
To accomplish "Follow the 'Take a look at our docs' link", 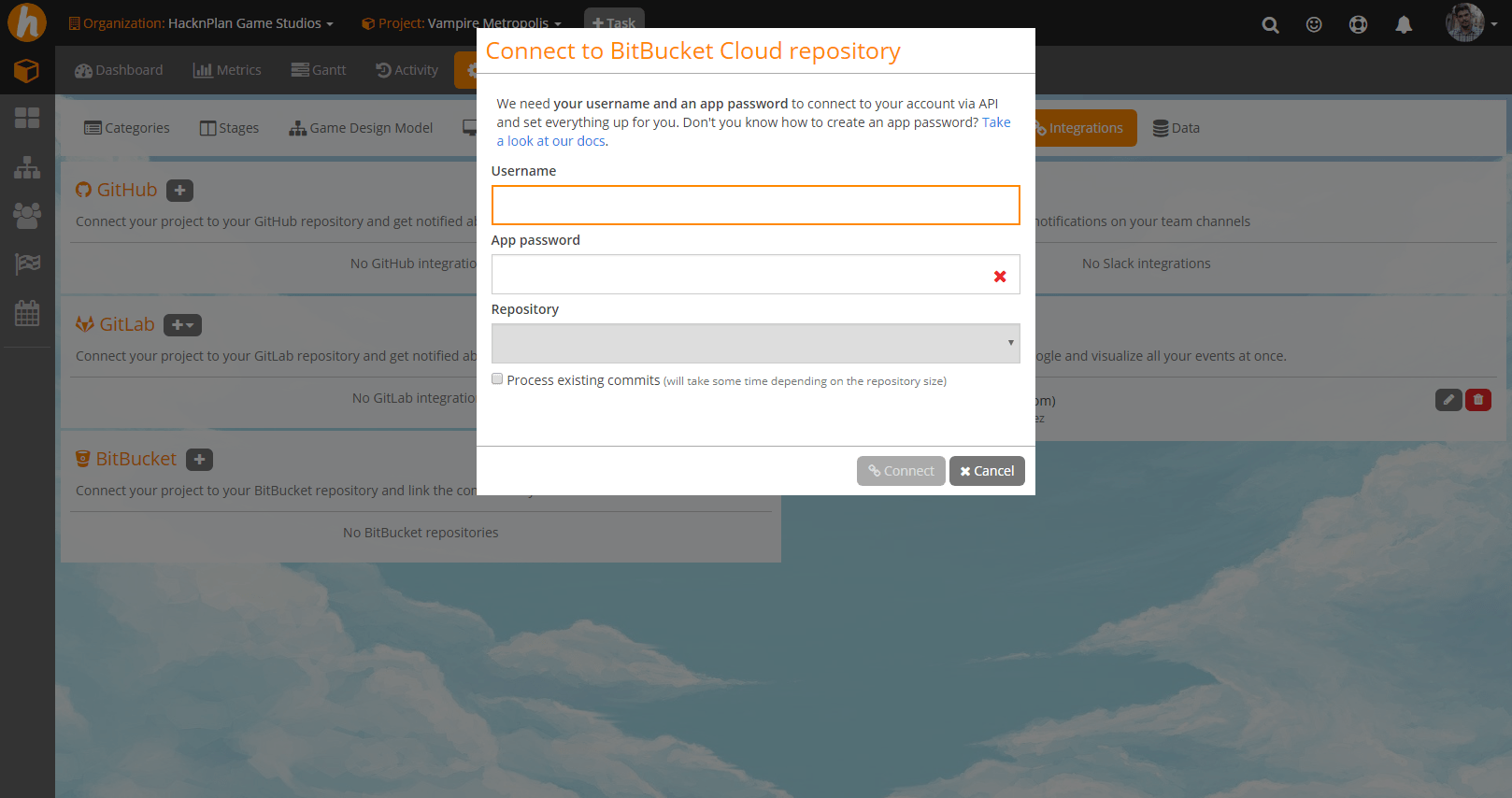I will tap(551, 141).
